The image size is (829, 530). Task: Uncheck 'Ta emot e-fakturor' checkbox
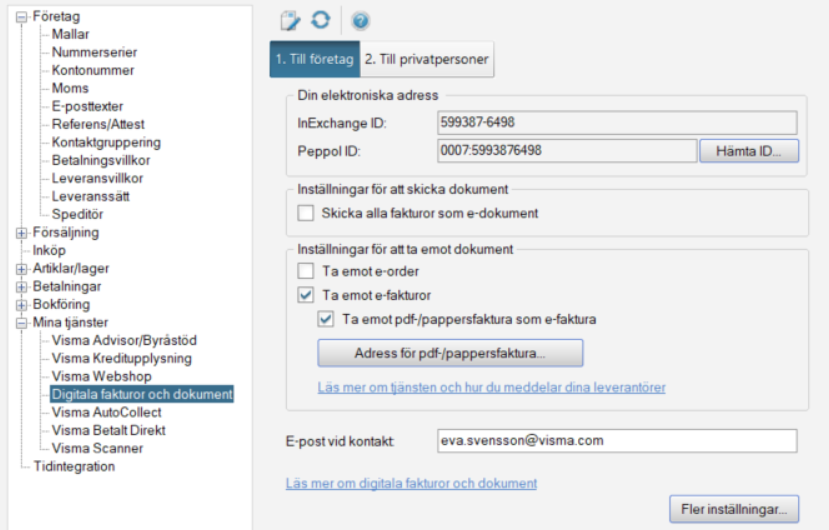click(306, 295)
